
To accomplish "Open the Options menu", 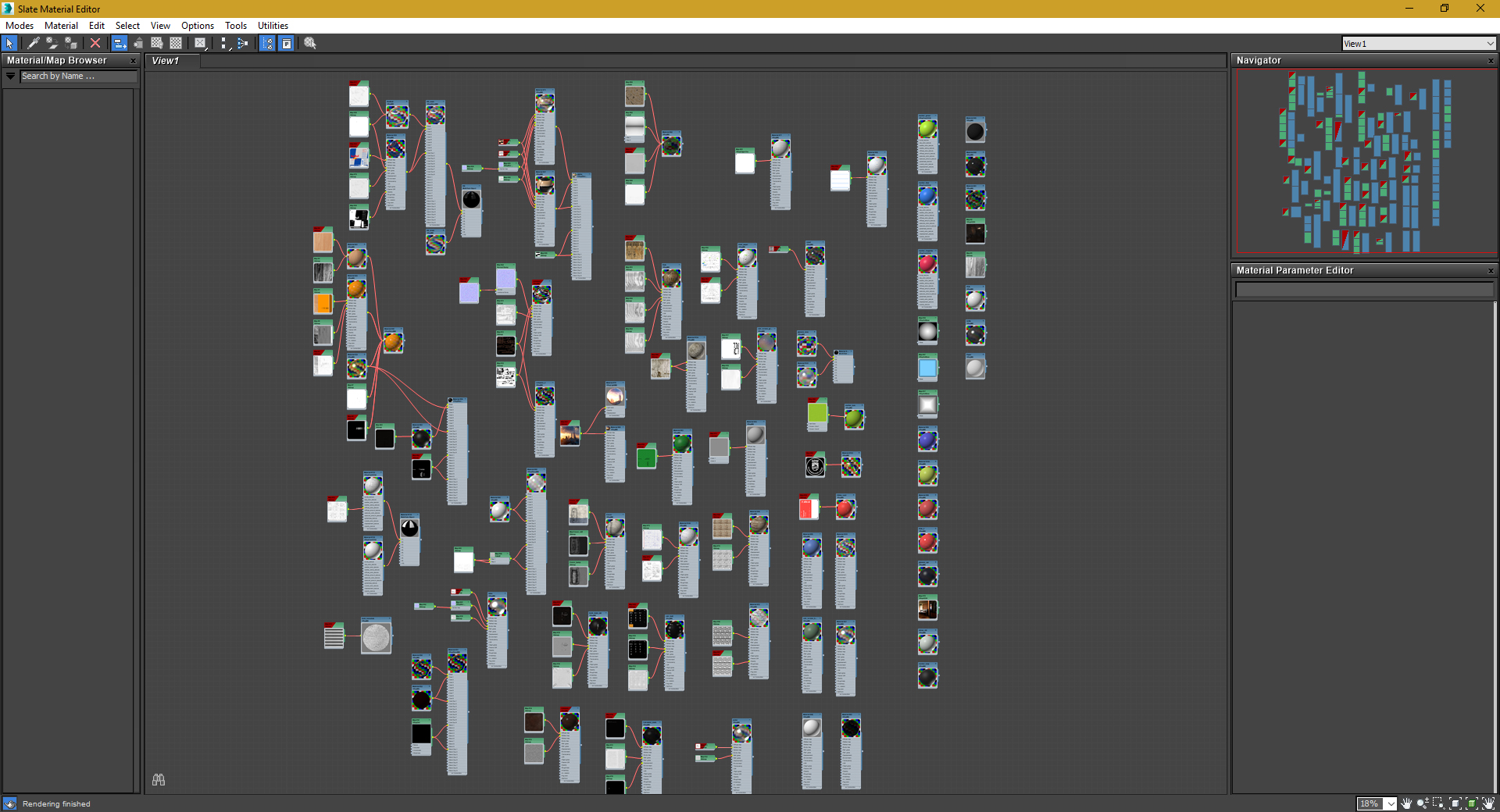I will pyautogui.click(x=198, y=26).
